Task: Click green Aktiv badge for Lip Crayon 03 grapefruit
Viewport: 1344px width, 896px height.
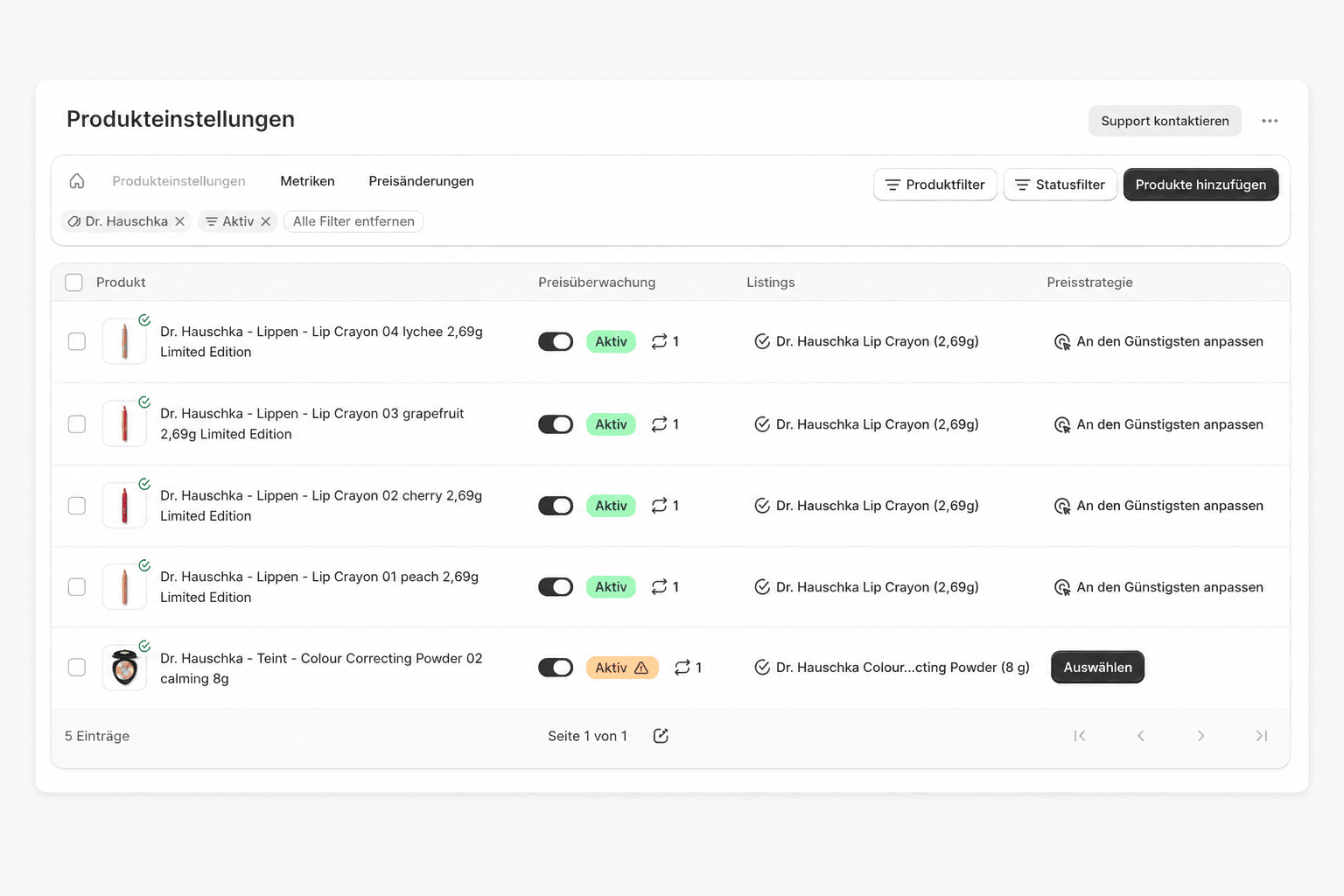Action: [611, 424]
